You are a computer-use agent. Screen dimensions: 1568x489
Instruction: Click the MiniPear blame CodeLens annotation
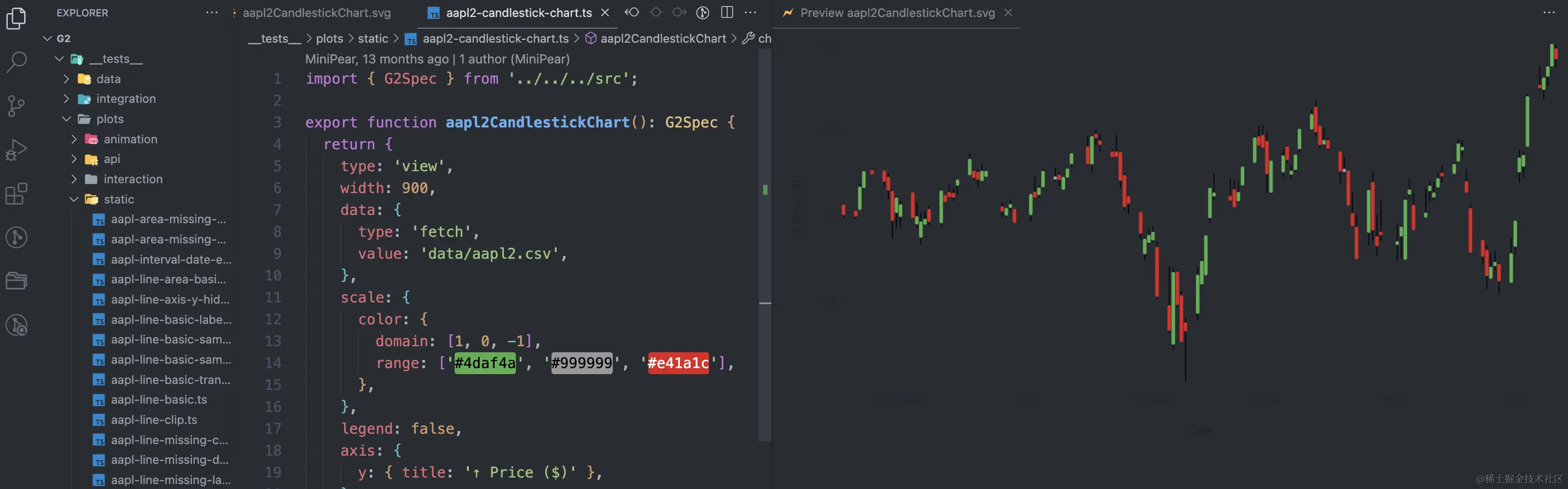(437, 59)
